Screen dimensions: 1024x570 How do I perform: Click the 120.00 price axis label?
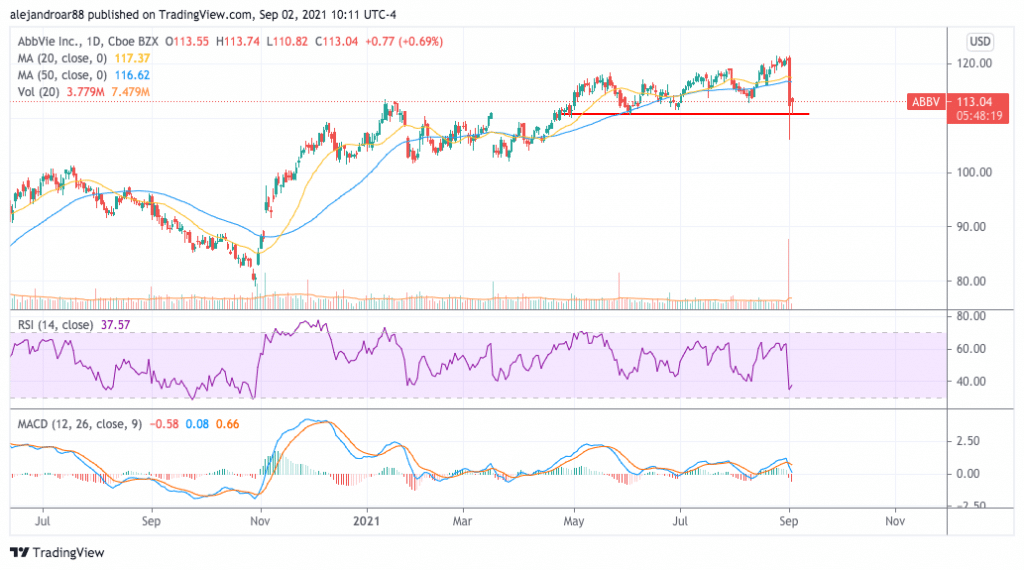(x=974, y=63)
